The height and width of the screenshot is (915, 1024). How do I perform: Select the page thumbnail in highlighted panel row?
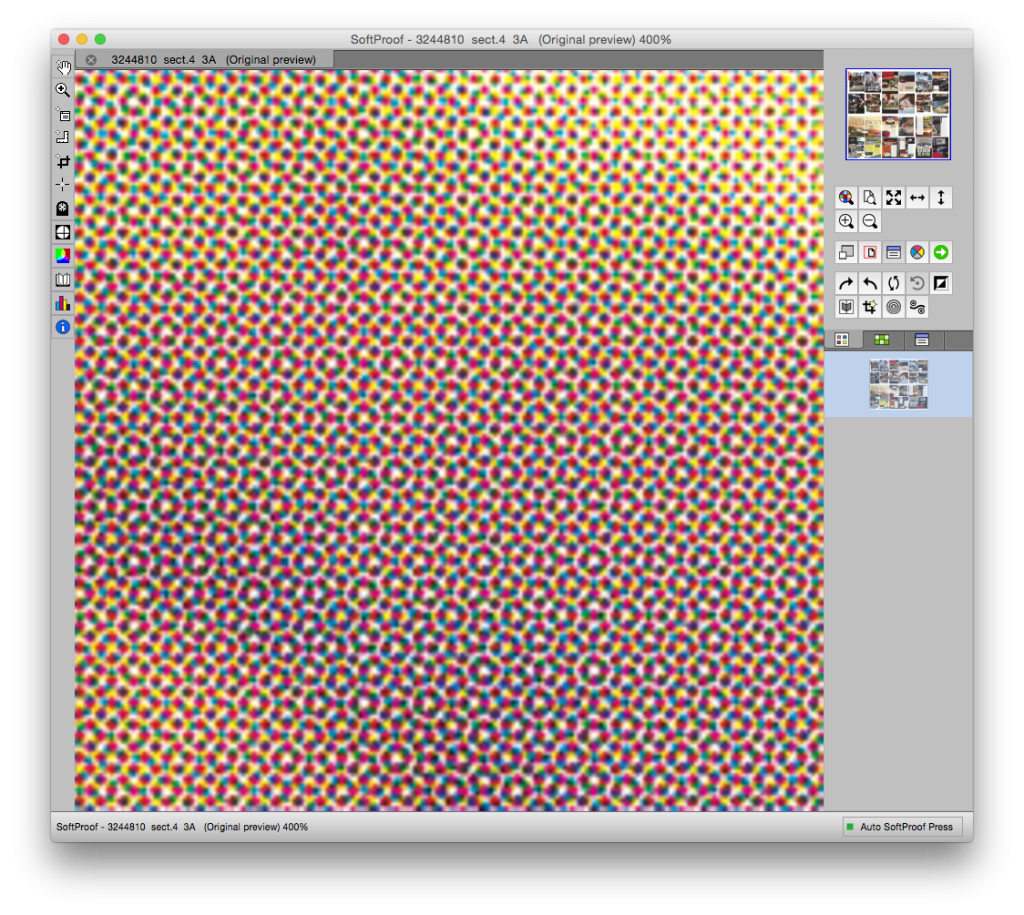pos(898,384)
